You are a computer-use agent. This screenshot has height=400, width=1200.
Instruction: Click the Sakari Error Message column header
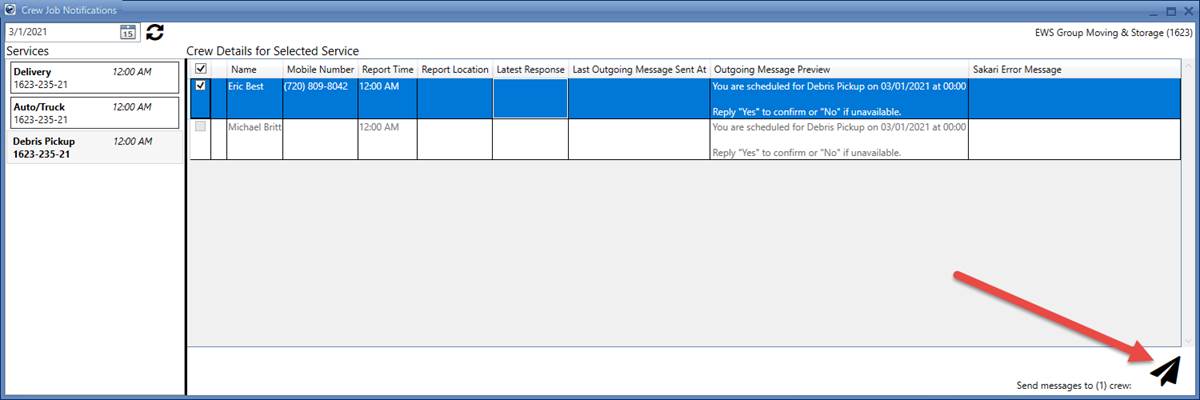point(1017,69)
